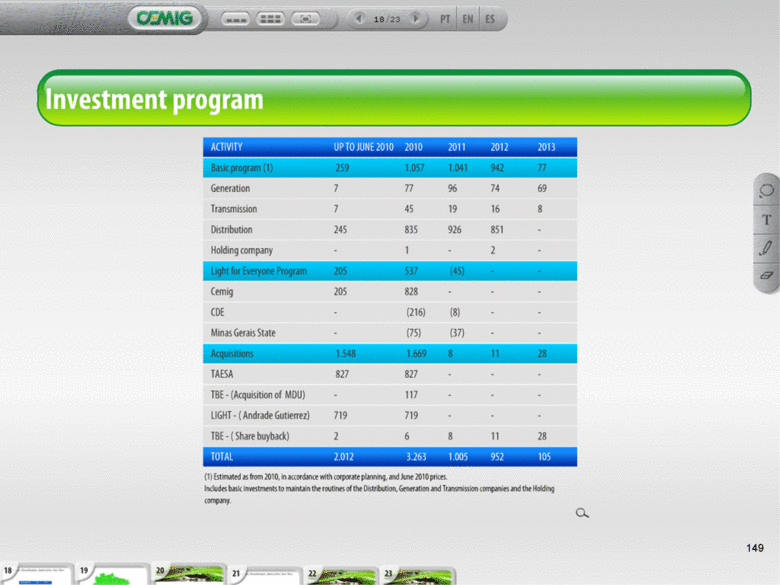
Task: Click the TOTAL row label
Action: click(222, 457)
